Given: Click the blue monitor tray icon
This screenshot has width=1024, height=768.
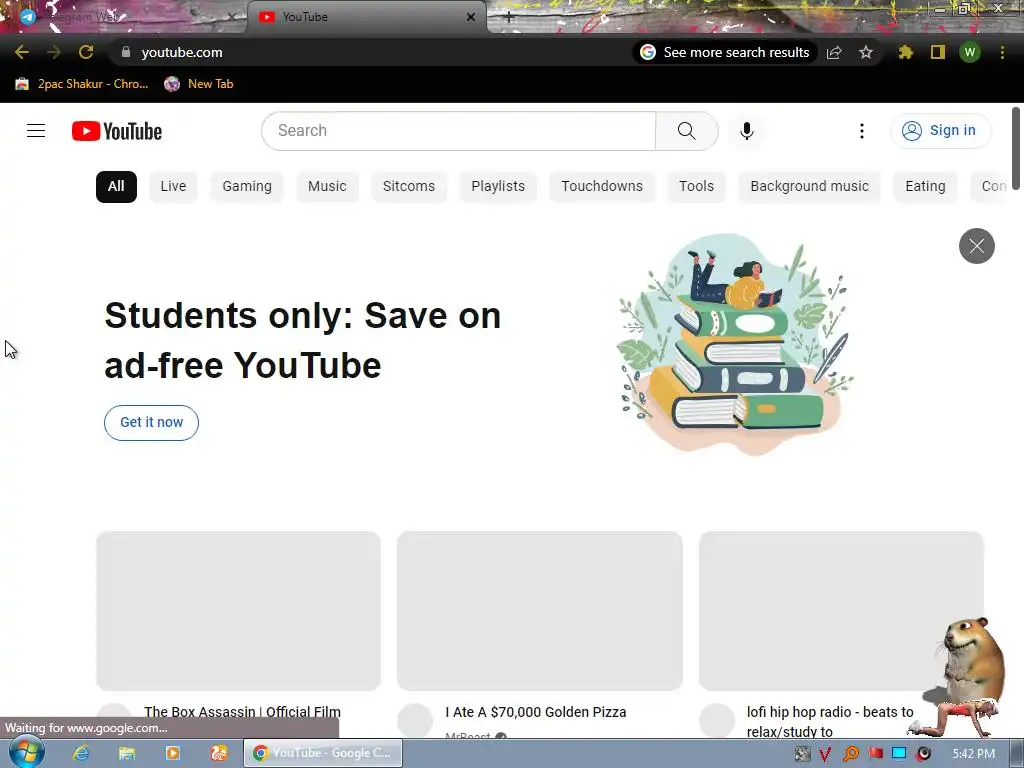Looking at the screenshot, I should pyautogui.click(x=899, y=754).
